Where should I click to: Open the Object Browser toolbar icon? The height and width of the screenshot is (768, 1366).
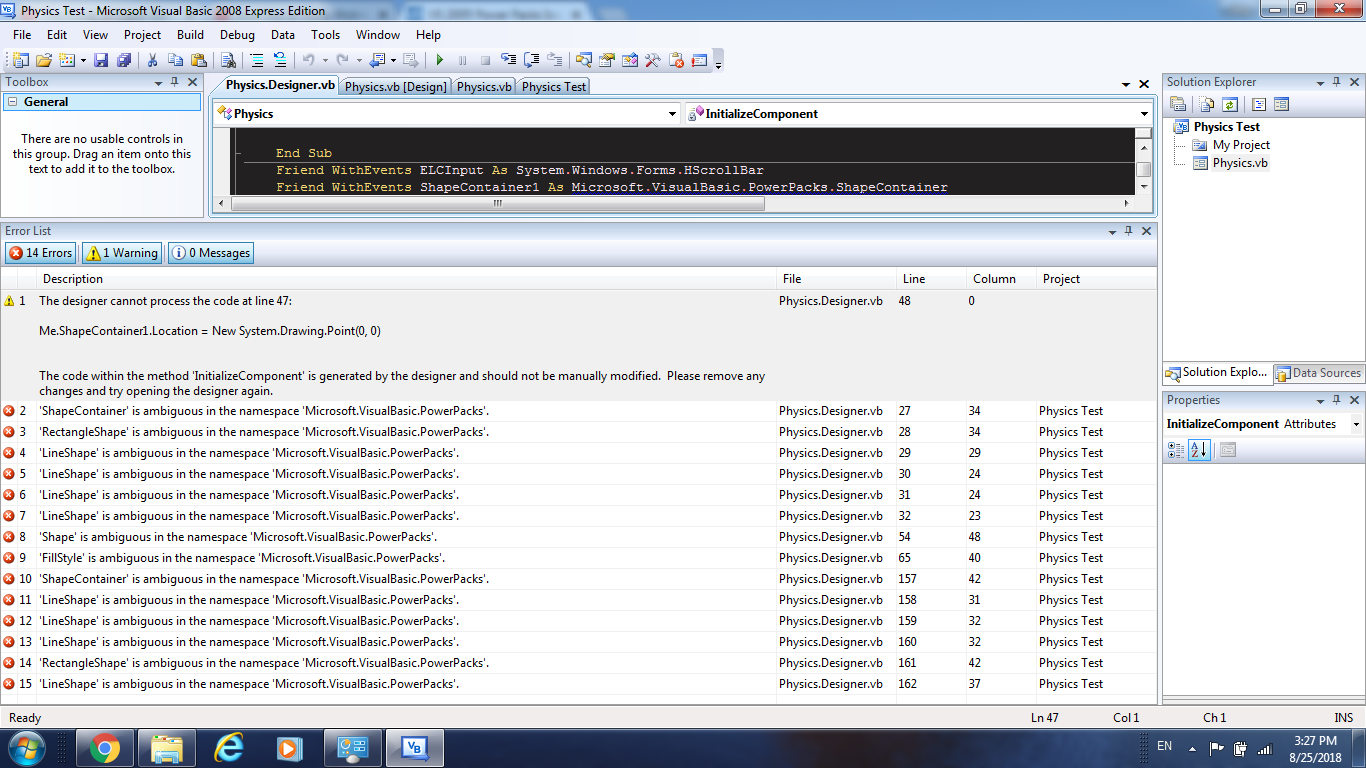click(x=630, y=60)
